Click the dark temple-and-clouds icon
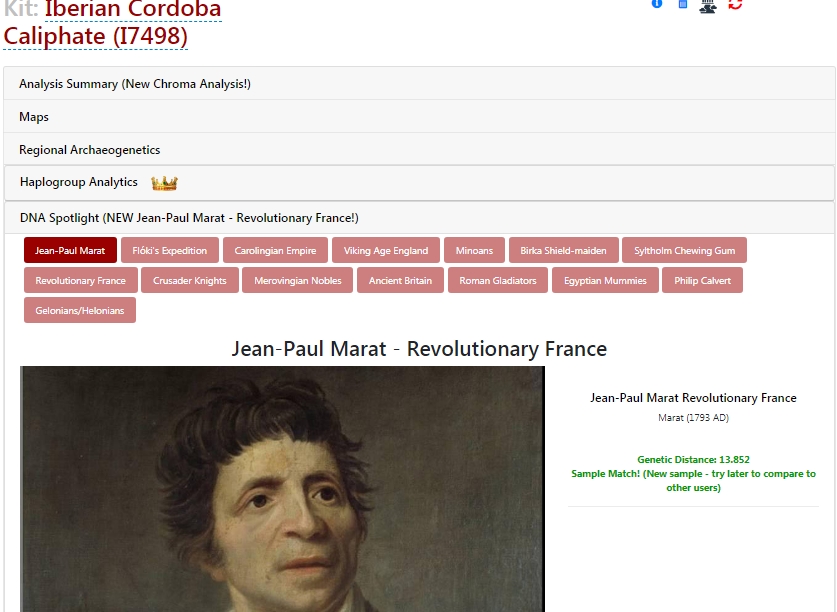837x612 pixels. tap(708, 5)
